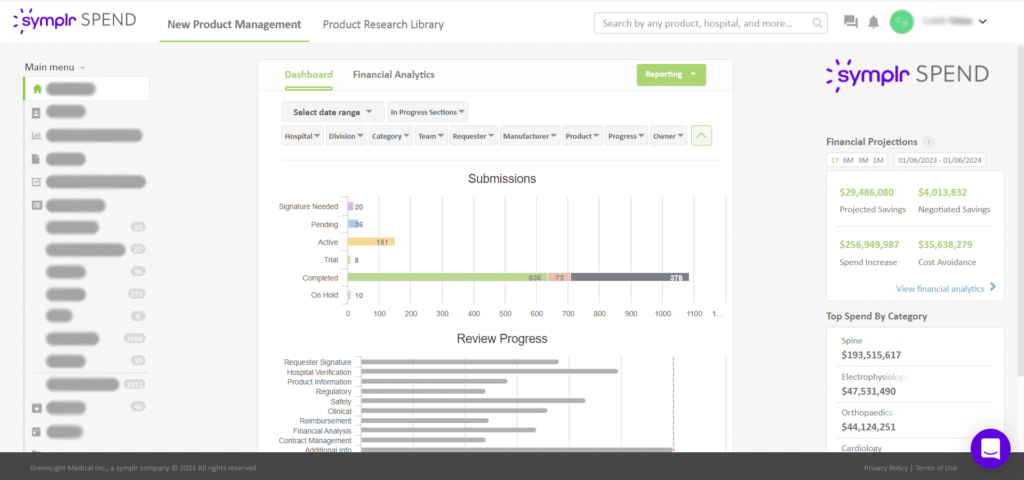Open the Division filter dropdown
Screen dimensions: 1024x480
[x=346, y=136]
